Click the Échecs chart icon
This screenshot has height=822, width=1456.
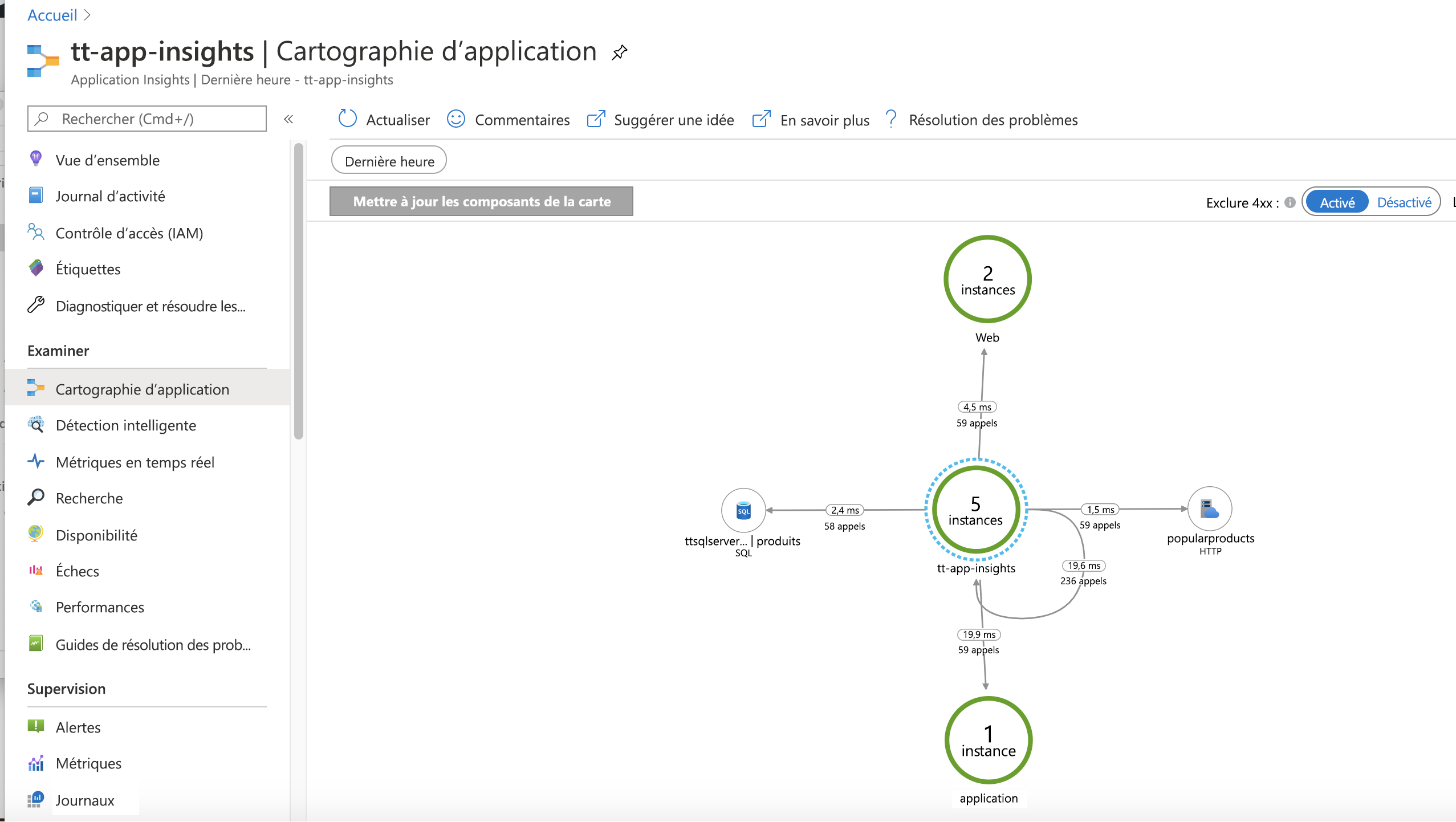click(36, 570)
